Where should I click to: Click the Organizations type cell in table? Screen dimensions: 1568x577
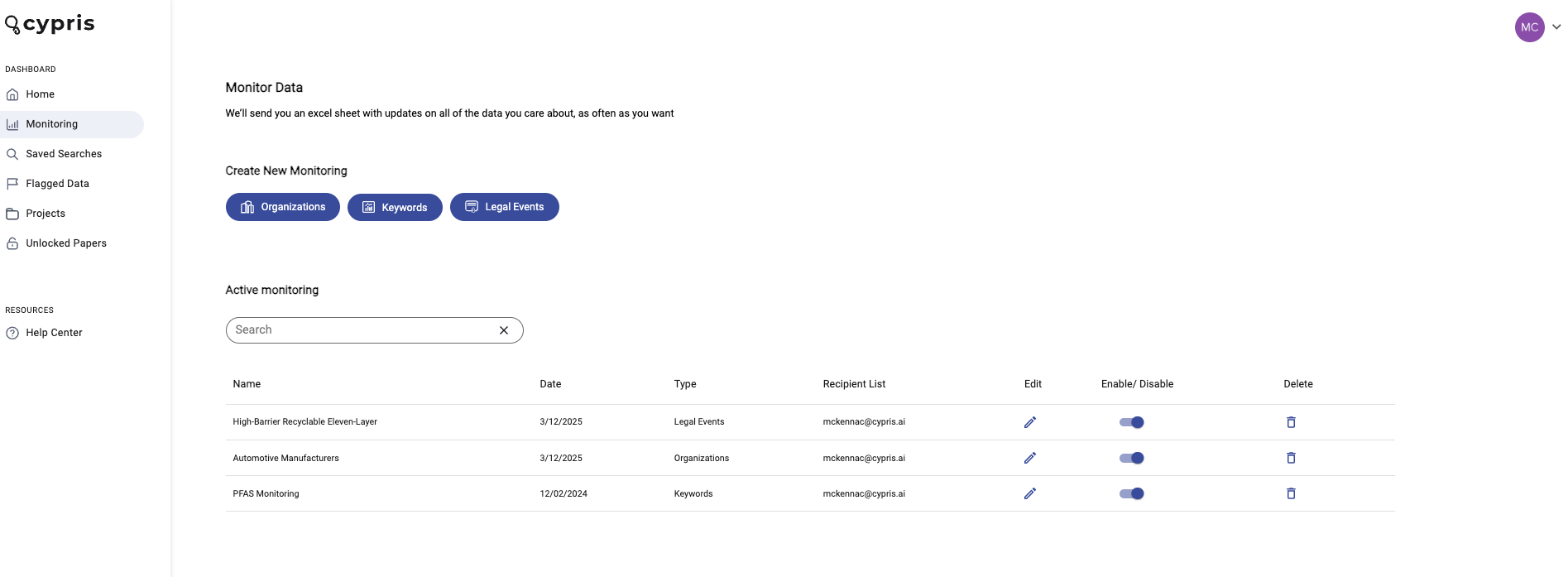[702, 458]
